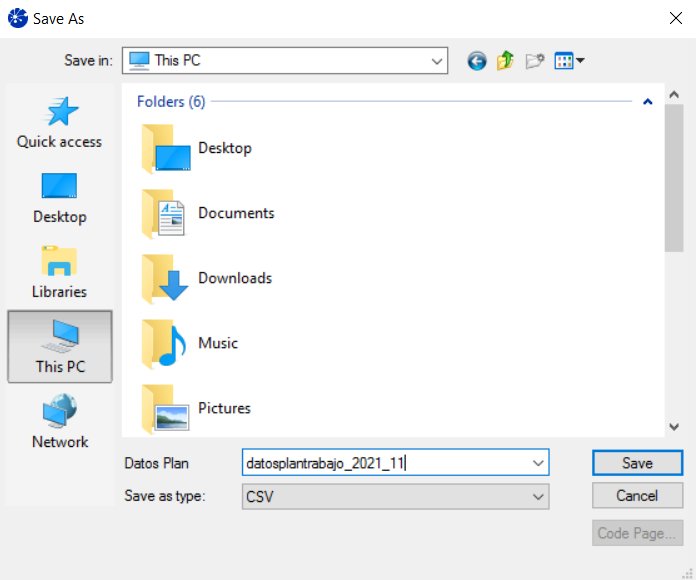Collapse the Folders (6) group
The width and height of the screenshot is (696, 580).
pos(648,102)
